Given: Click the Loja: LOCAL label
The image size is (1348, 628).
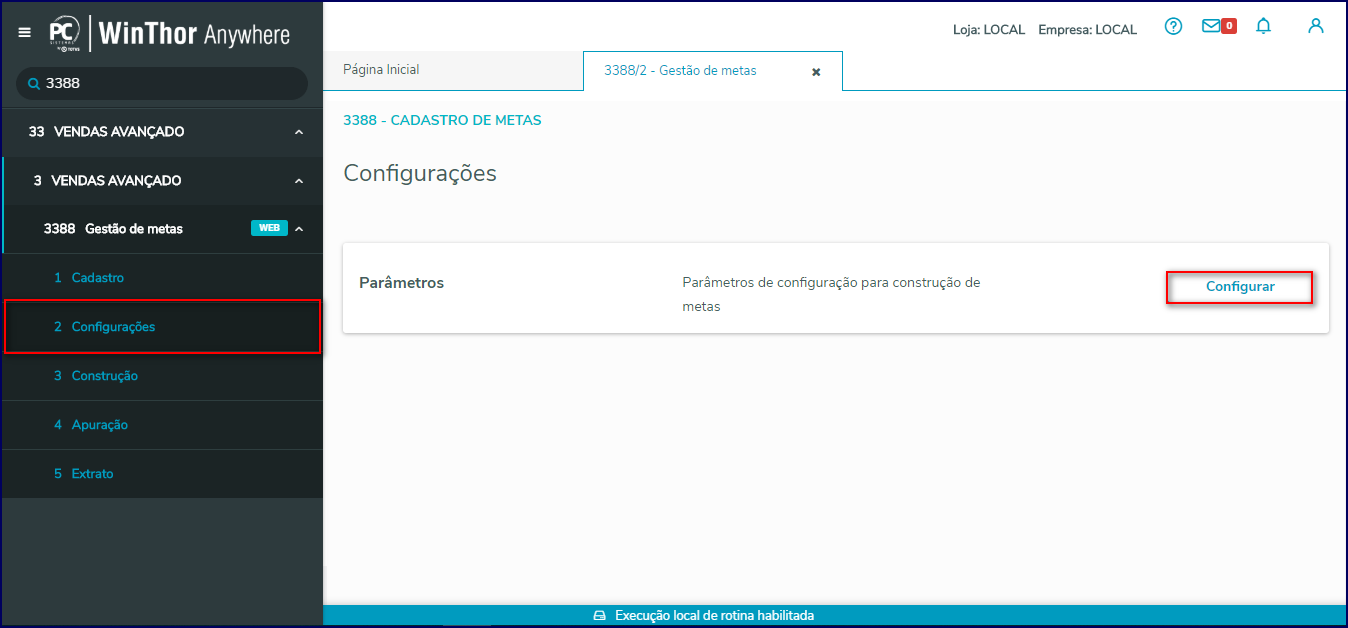Looking at the screenshot, I should (989, 30).
